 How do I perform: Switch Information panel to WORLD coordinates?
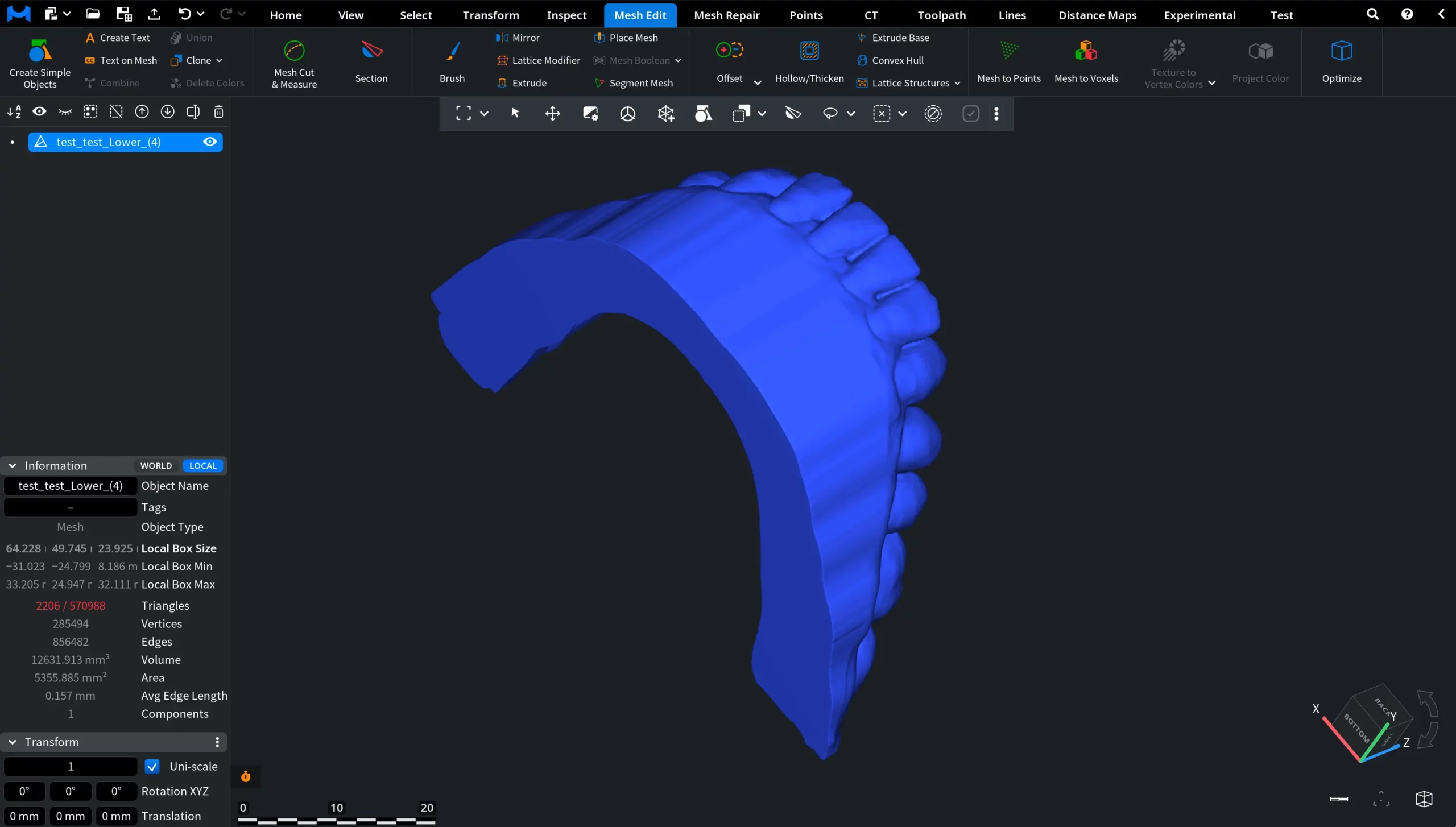coord(155,465)
